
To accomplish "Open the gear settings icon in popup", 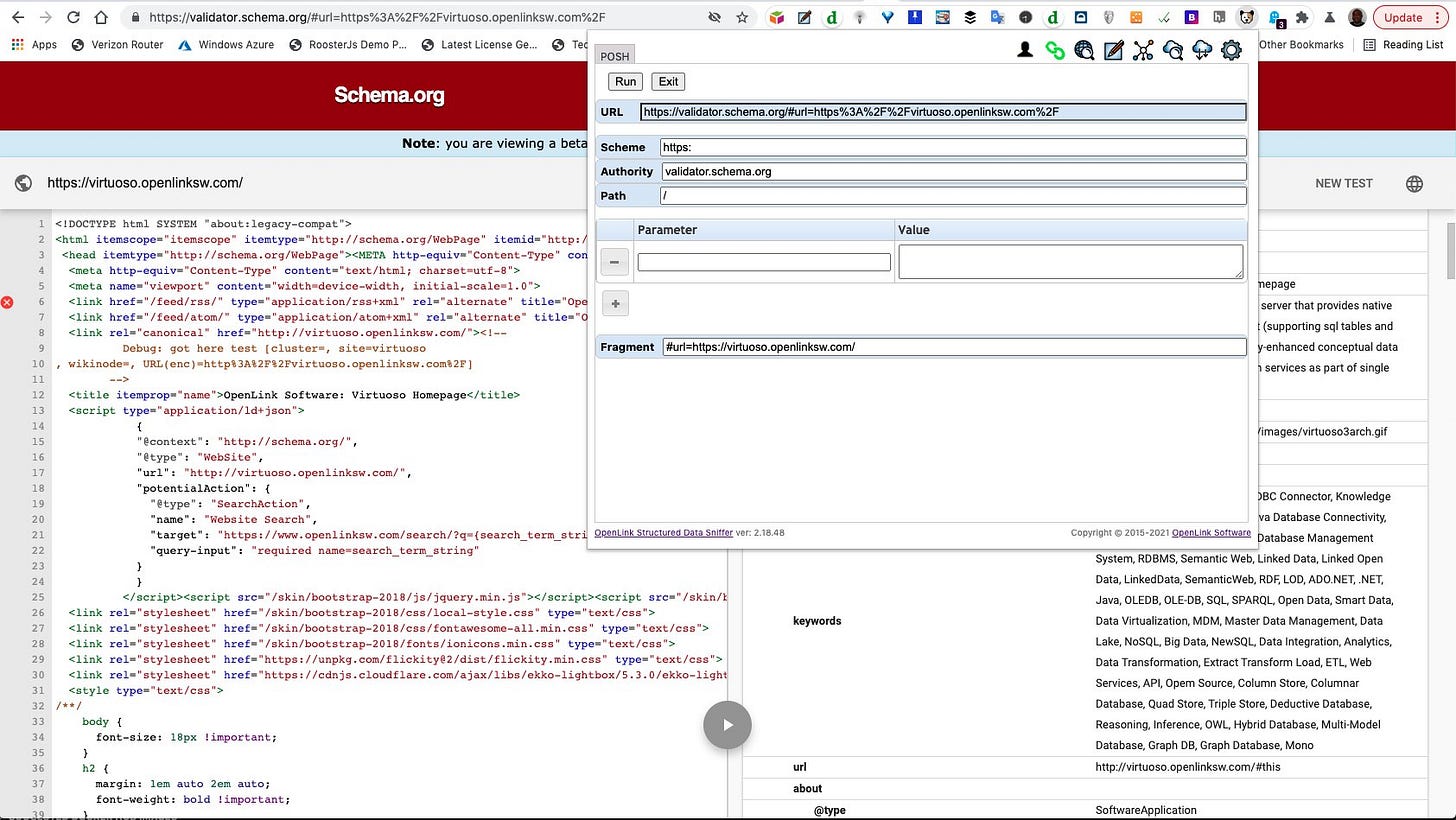I will coord(1231,50).
